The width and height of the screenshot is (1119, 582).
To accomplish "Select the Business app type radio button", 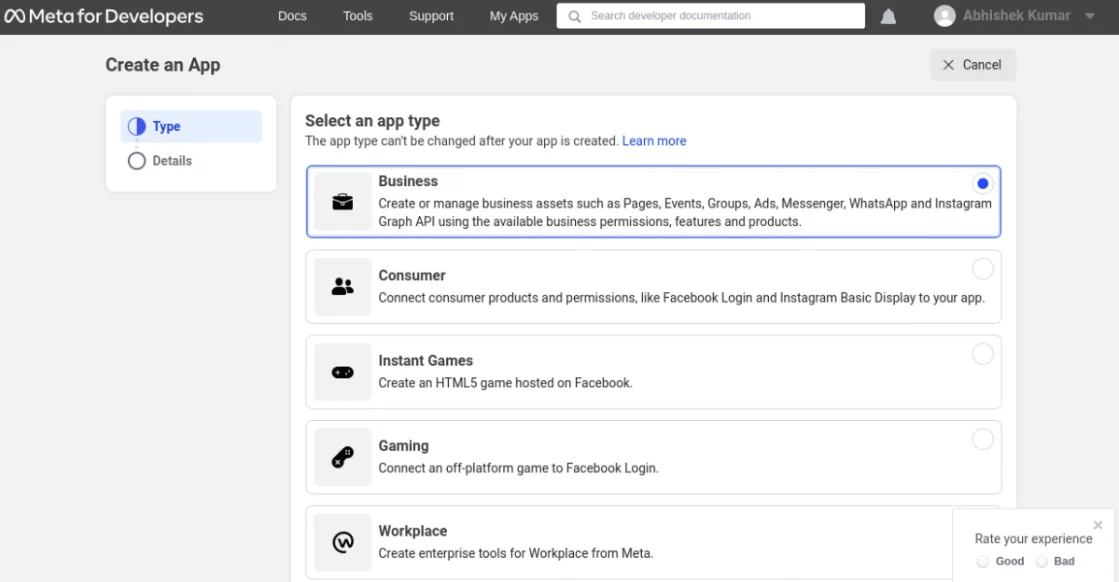I will [x=982, y=183].
